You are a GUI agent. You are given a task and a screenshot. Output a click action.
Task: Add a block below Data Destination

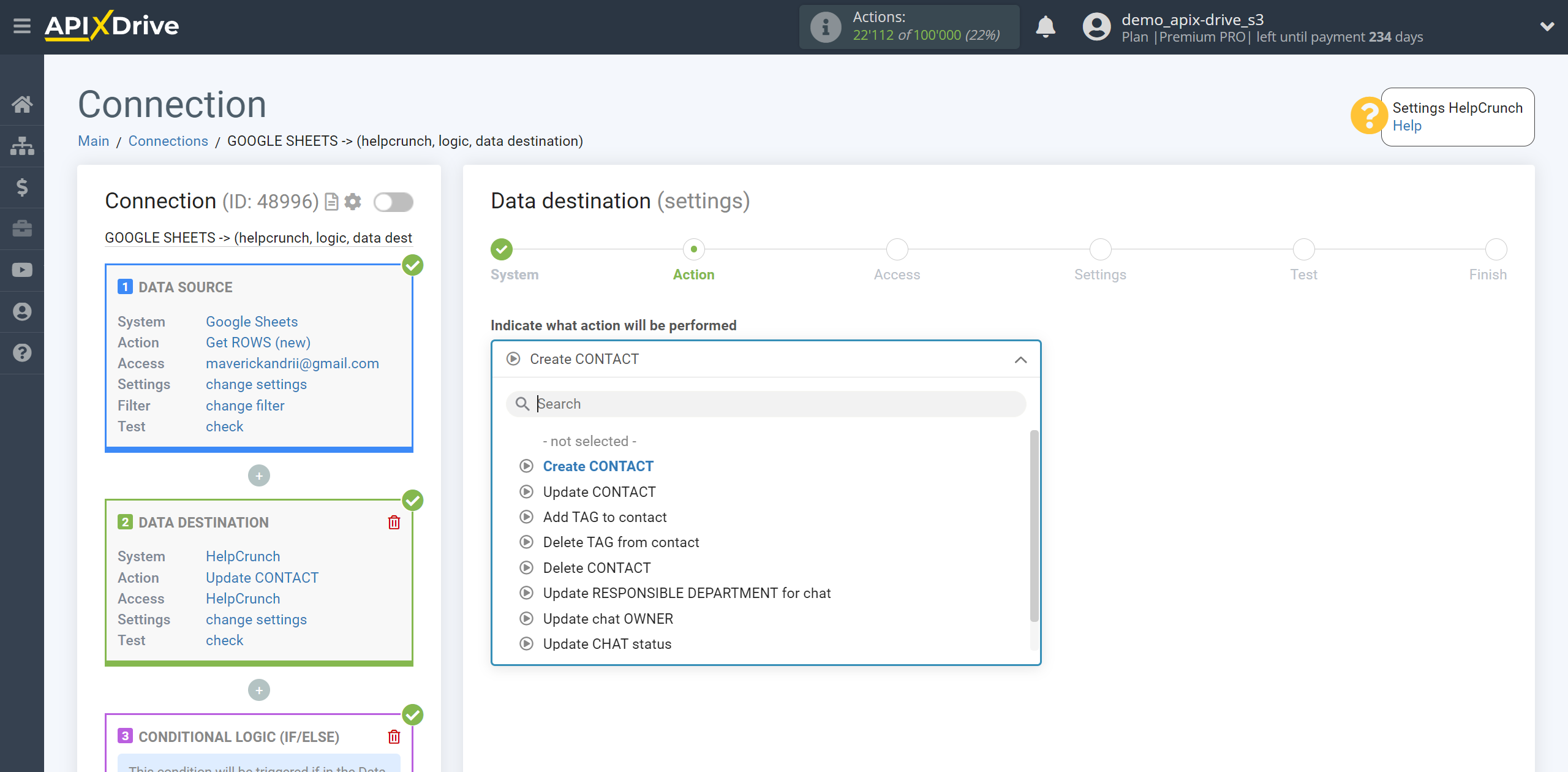coord(259,691)
